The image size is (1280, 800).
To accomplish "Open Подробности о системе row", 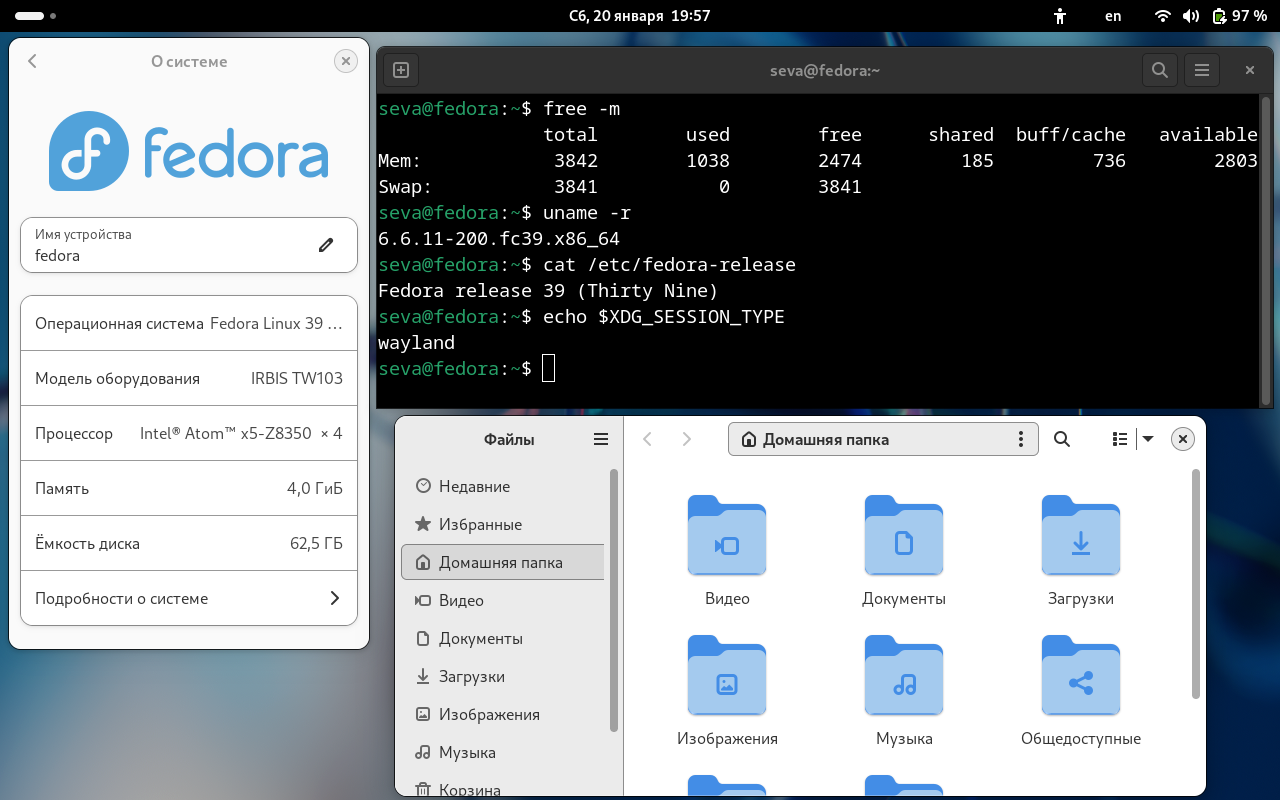I will click(x=189, y=598).
